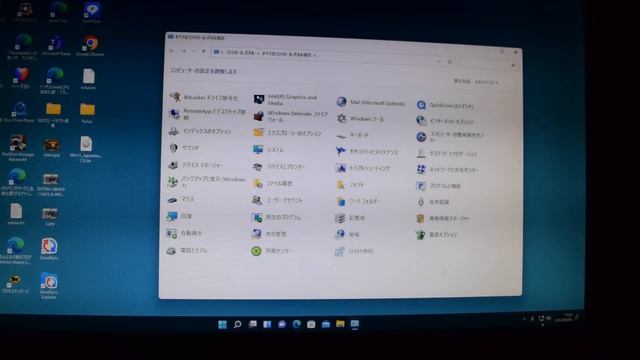Viewport: 640px width, 360px height.
Task: Open Security and Maintenance item
Action: [367, 151]
